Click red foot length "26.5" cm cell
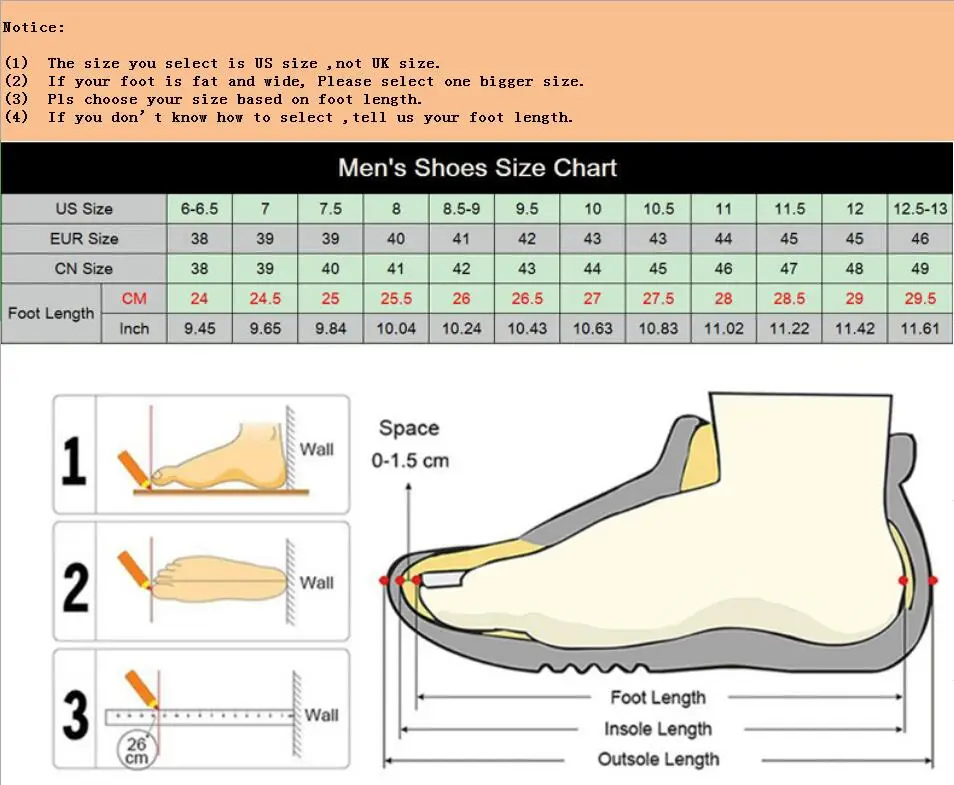954x785 pixels. 527,298
